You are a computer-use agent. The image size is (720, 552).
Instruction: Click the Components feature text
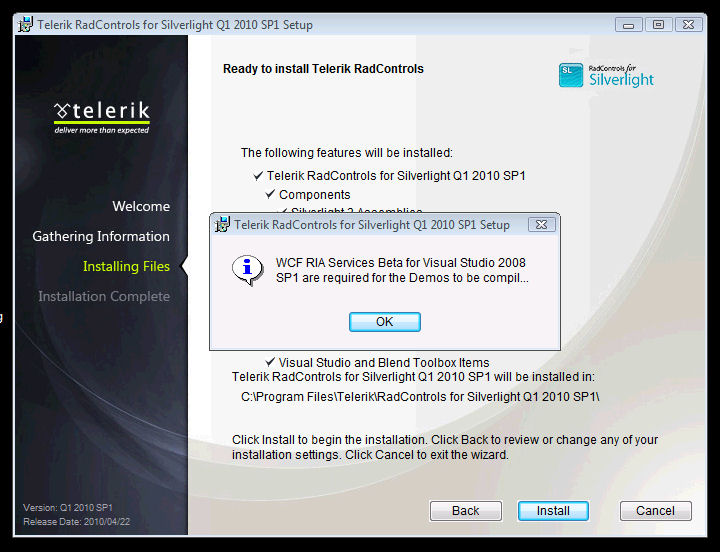click(x=315, y=195)
